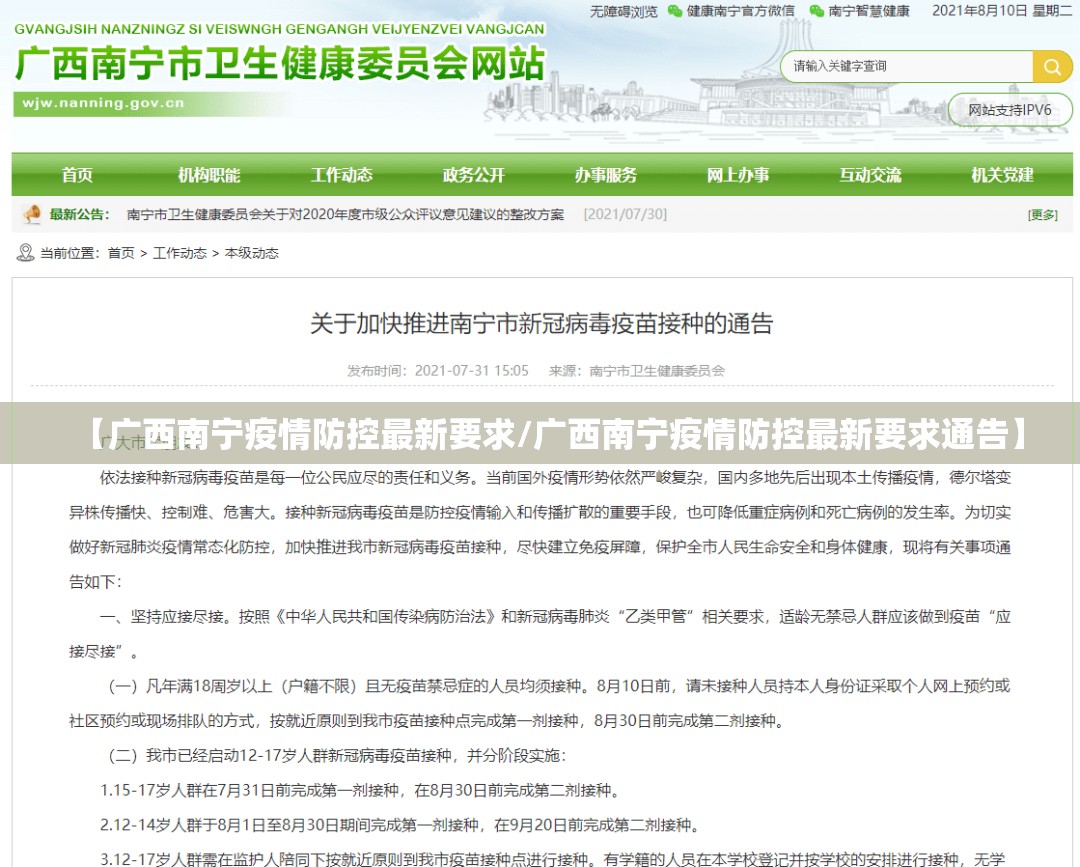The image size is (1080, 867).
Task: Click 本级动态 in the breadcrumb trail
Action: [251, 253]
